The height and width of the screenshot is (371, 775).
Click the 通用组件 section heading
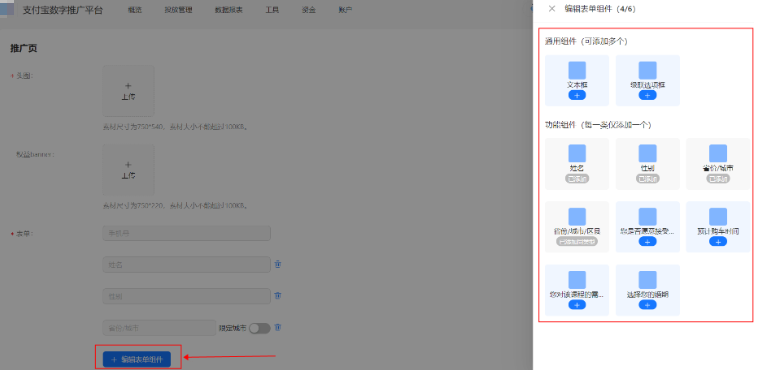tap(587, 41)
